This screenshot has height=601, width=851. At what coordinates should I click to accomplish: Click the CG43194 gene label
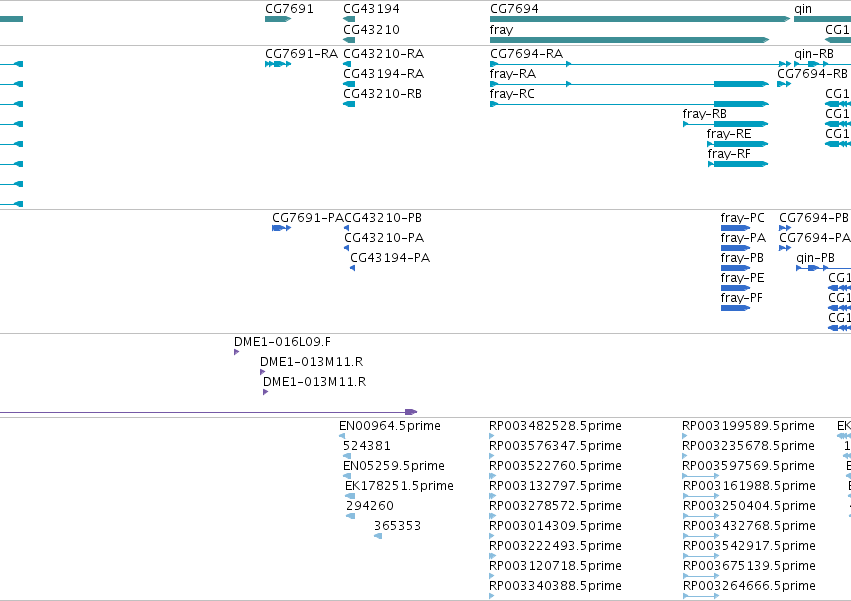pos(371,9)
